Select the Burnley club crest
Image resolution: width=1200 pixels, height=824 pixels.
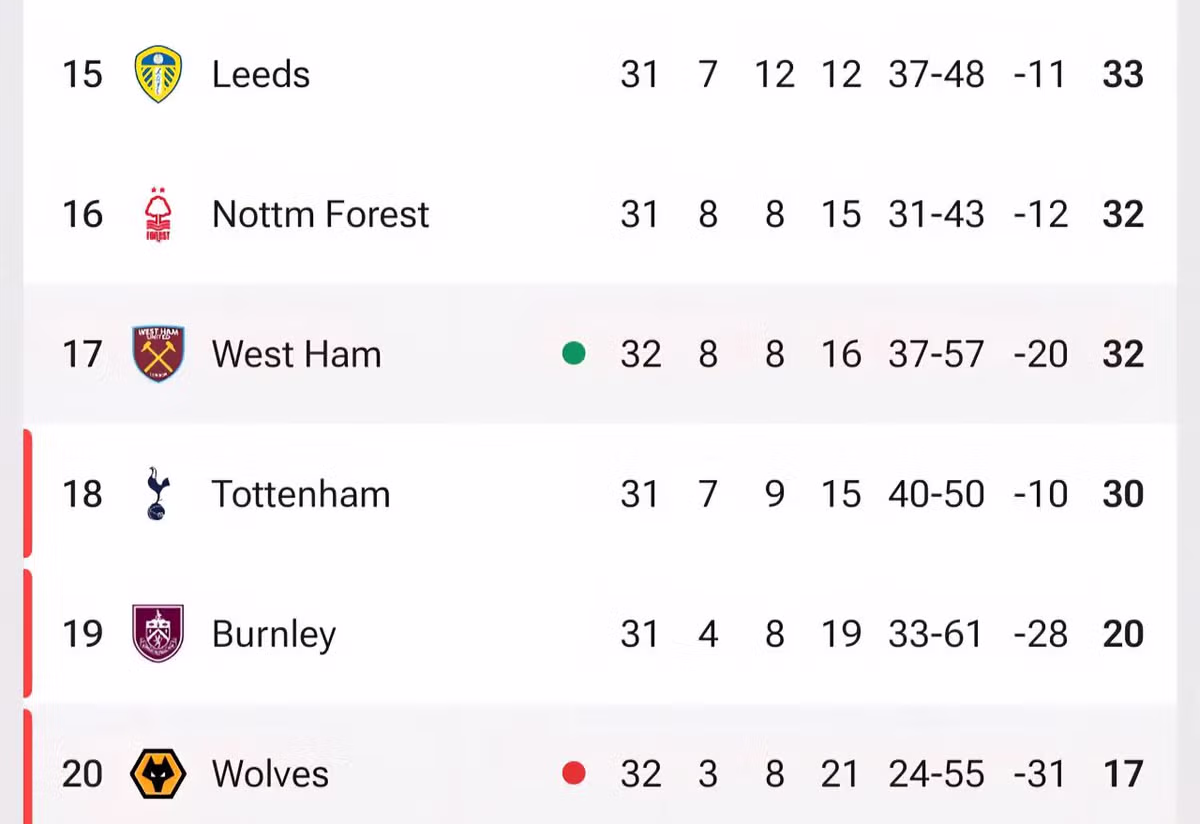click(158, 634)
